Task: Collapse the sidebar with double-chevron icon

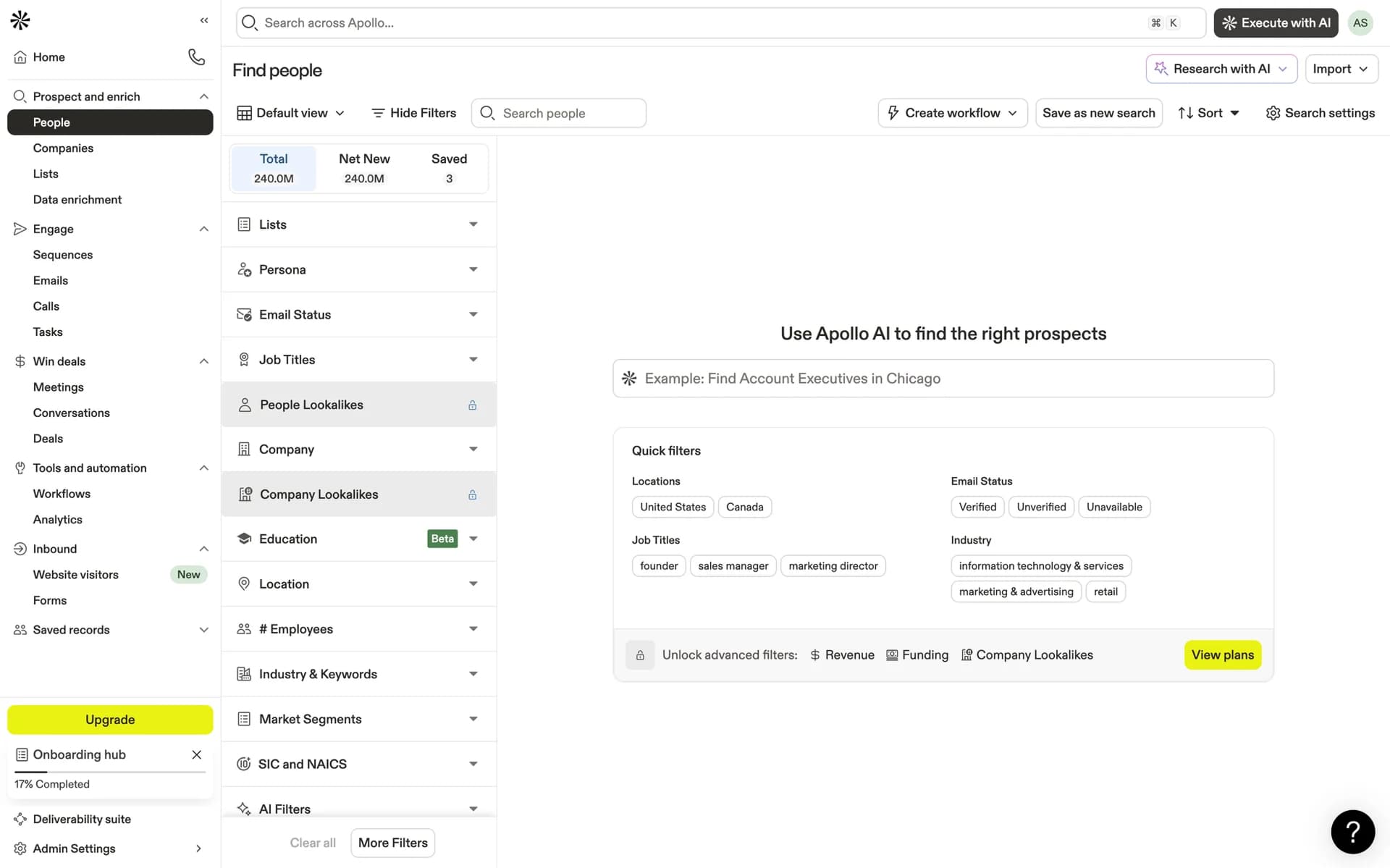Action: coord(204,20)
